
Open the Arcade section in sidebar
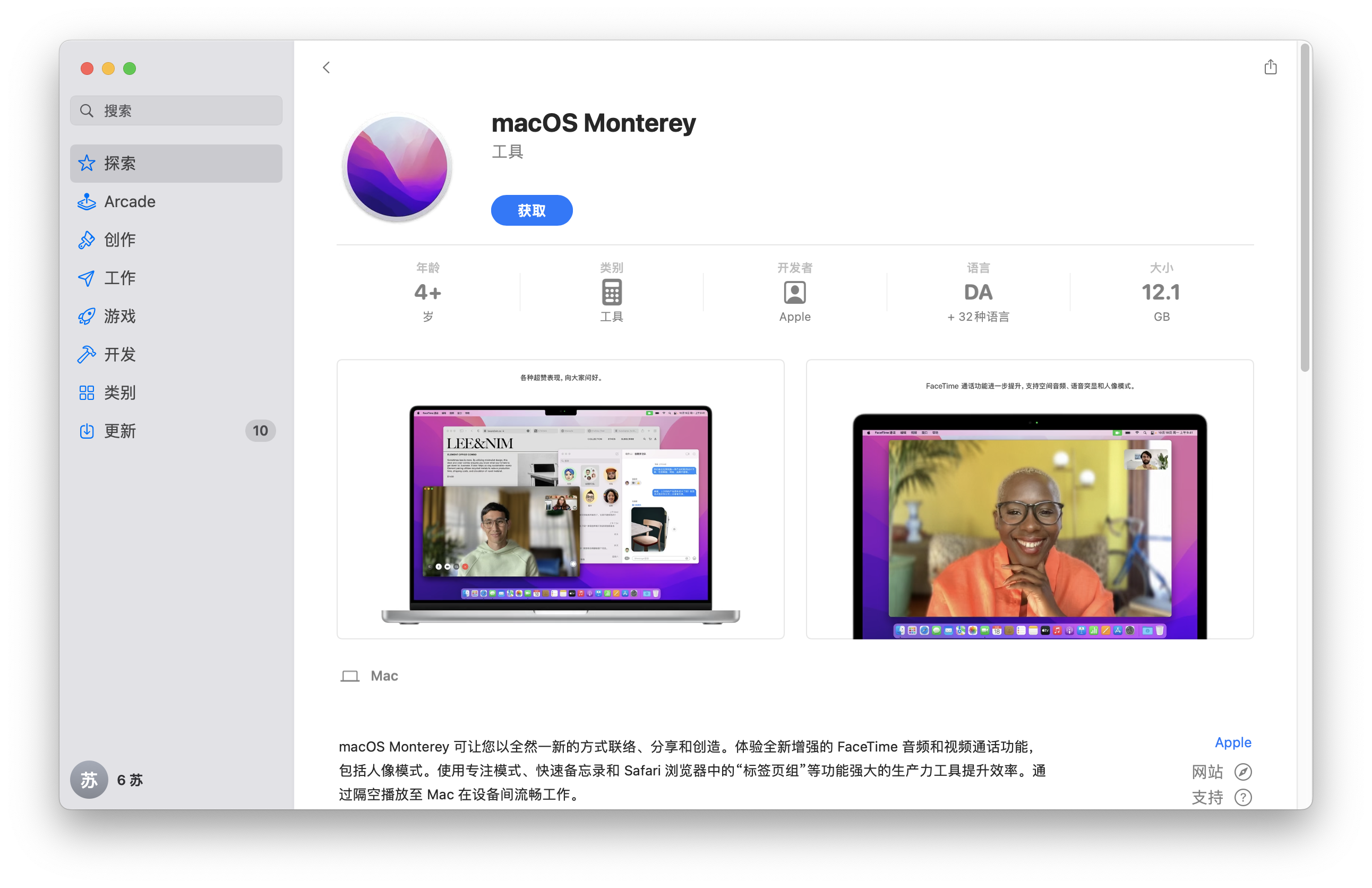click(130, 202)
